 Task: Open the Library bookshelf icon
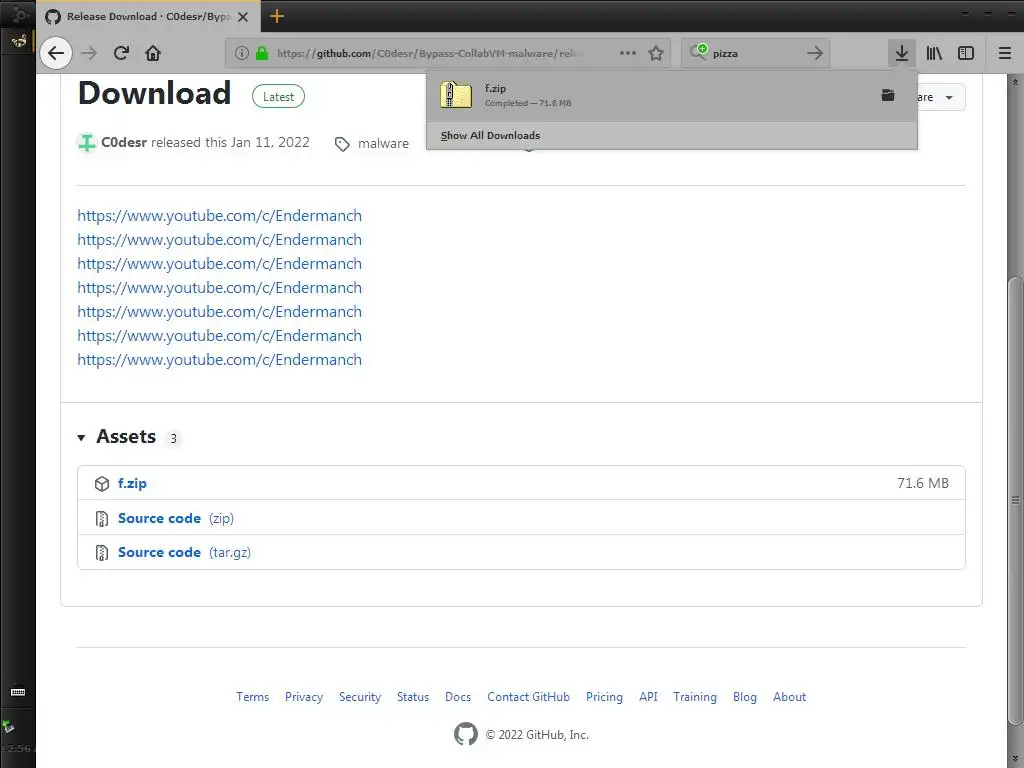click(x=934, y=54)
